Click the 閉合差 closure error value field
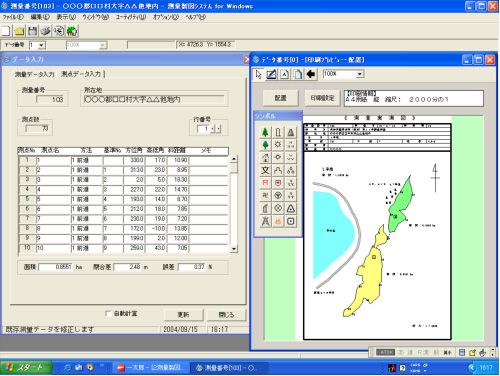500x376 pixels. tap(128, 267)
